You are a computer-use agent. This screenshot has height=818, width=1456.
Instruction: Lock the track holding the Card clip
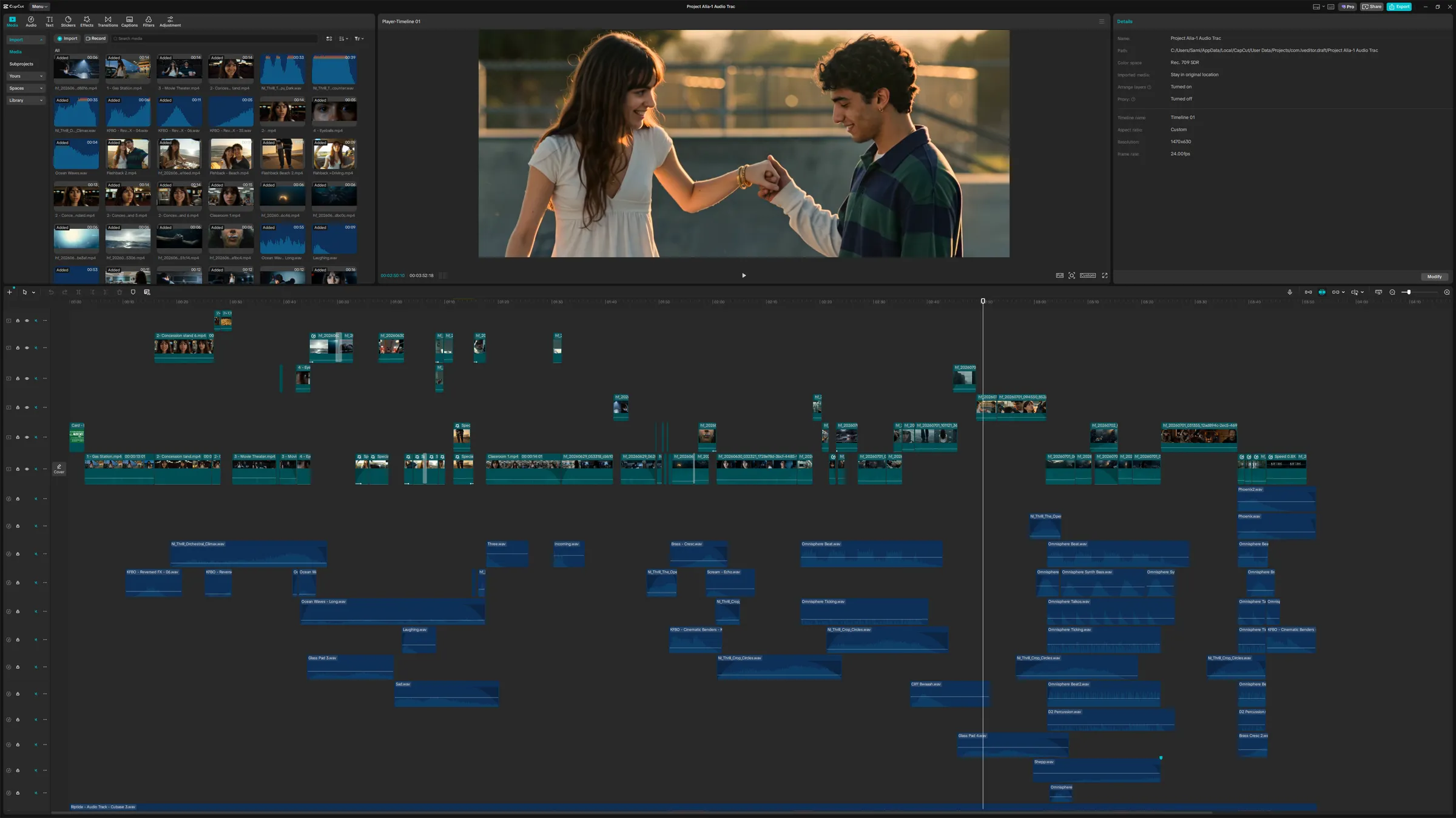click(x=18, y=437)
